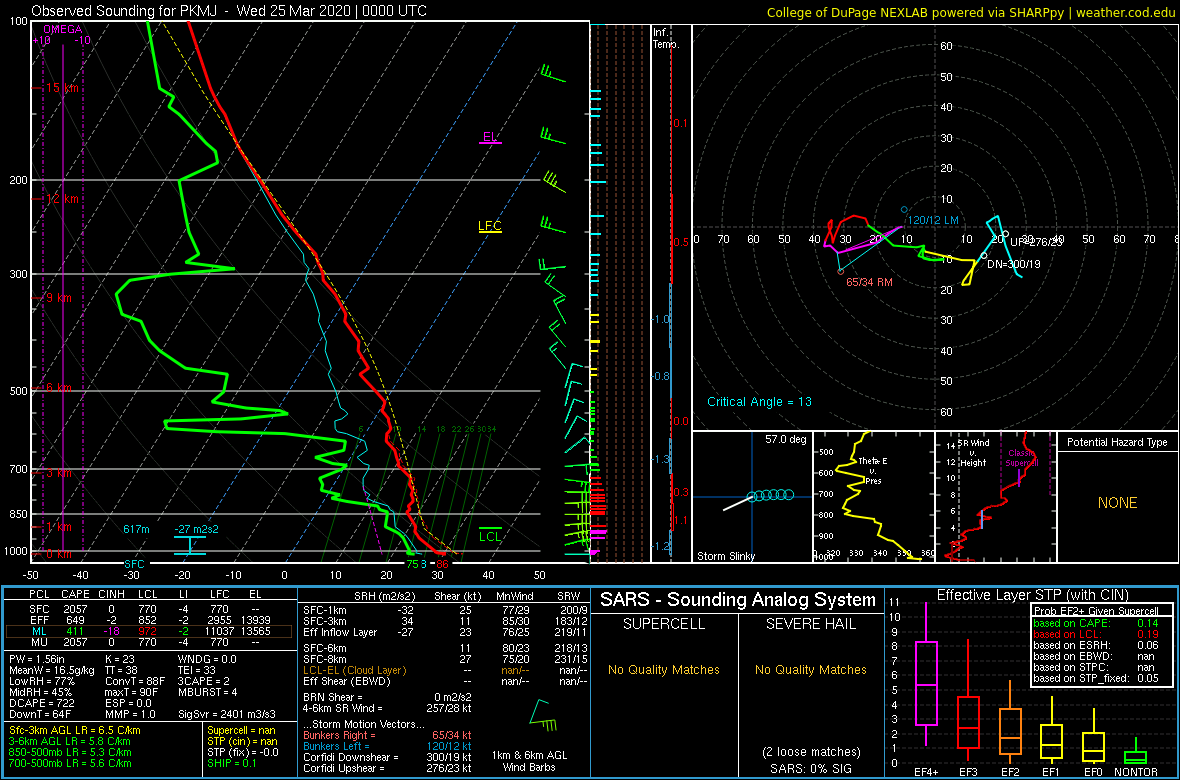Click the Potential Hazard Type heading

[1118, 442]
